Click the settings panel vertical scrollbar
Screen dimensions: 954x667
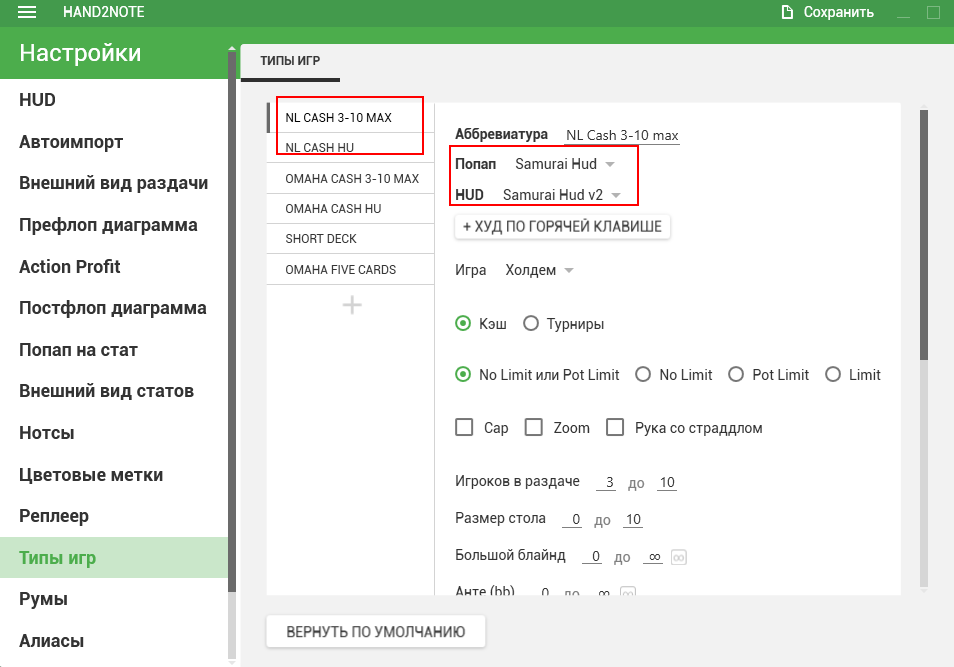tap(924, 234)
